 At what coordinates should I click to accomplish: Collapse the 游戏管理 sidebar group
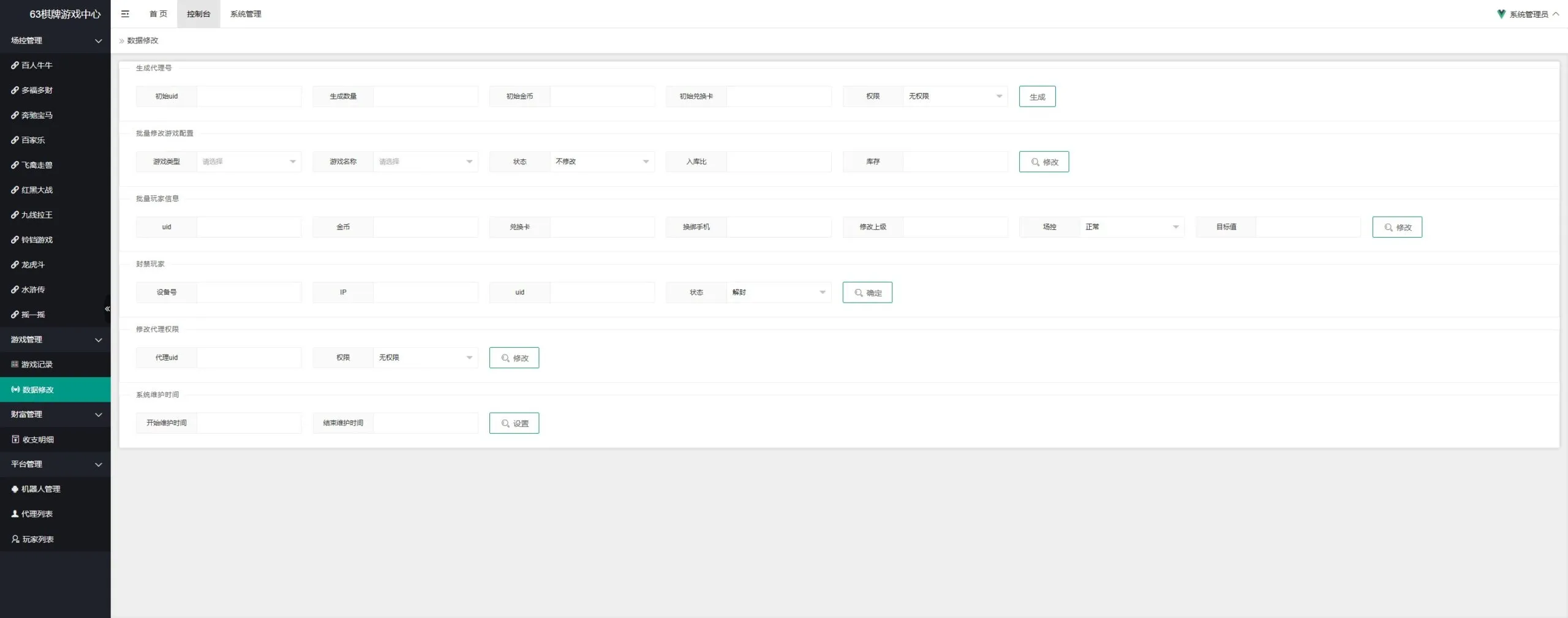coord(55,339)
